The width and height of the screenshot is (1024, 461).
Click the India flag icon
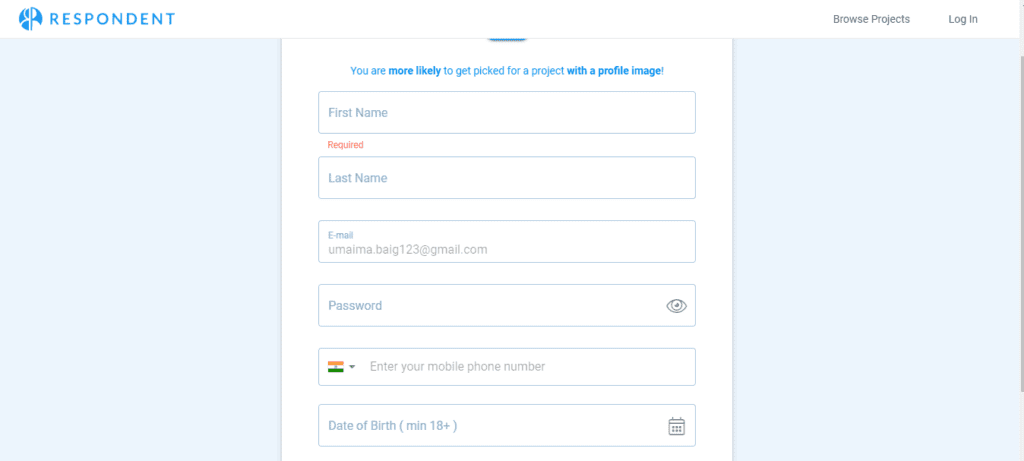click(336, 367)
